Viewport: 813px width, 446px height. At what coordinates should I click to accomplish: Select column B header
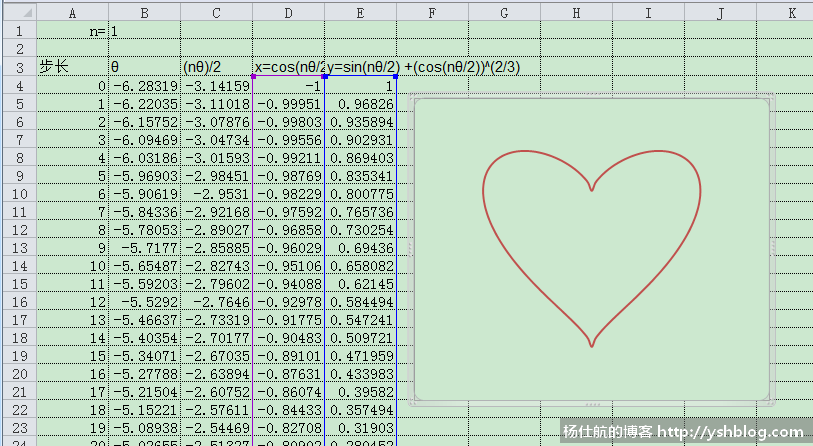click(x=145, y=13)
